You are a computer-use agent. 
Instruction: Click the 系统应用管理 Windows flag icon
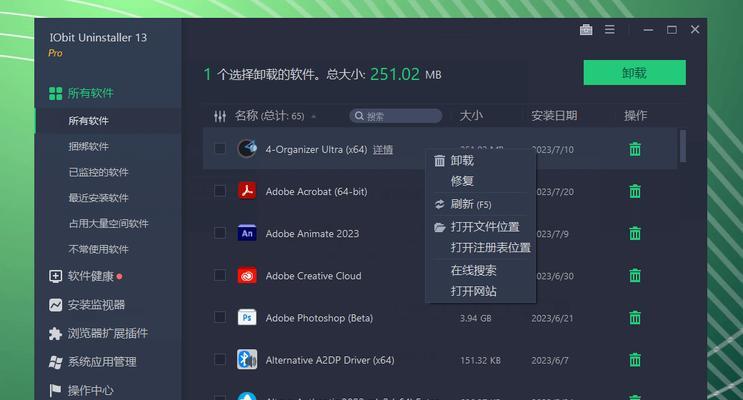coord(55,362)
